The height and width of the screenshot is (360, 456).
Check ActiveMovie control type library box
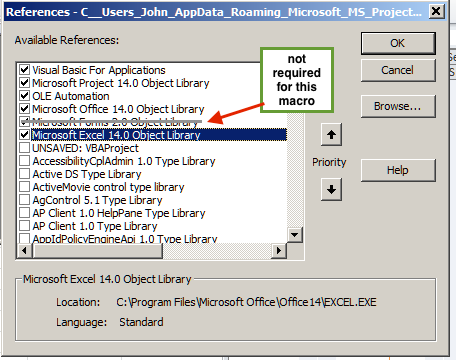pos(24,187)
